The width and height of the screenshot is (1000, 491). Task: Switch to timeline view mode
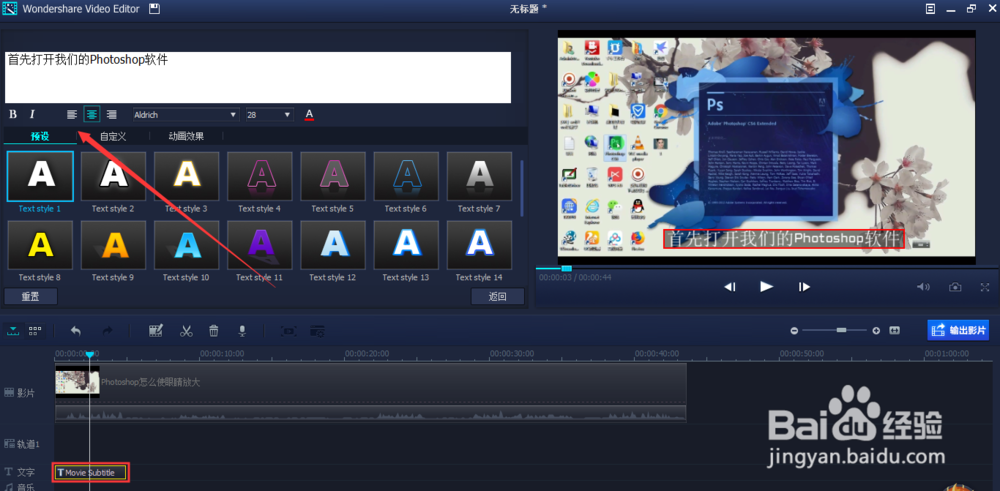pos(15,330)
